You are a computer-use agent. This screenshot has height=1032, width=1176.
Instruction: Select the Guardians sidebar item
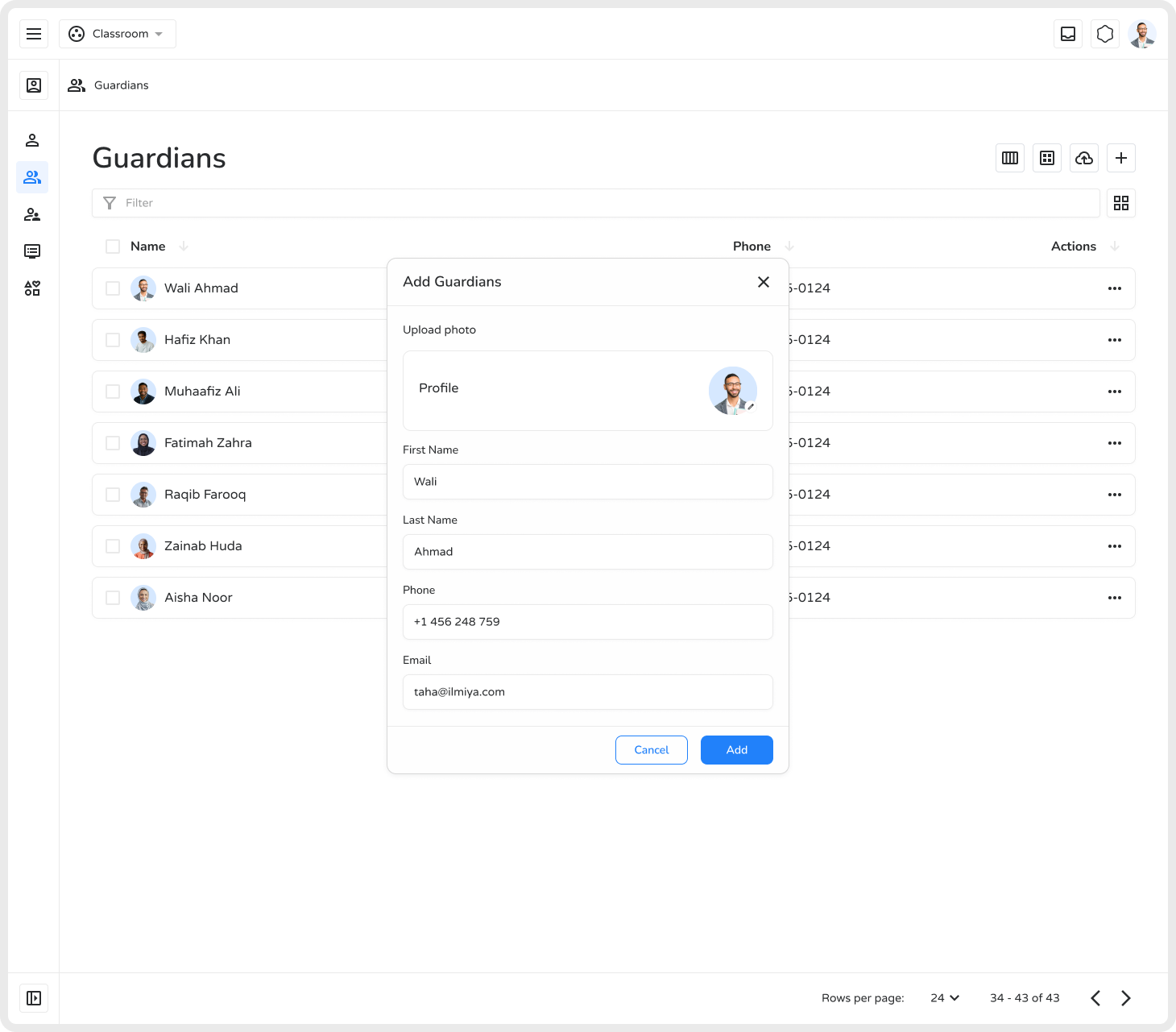pyautogui.click(x=32, y=177)
